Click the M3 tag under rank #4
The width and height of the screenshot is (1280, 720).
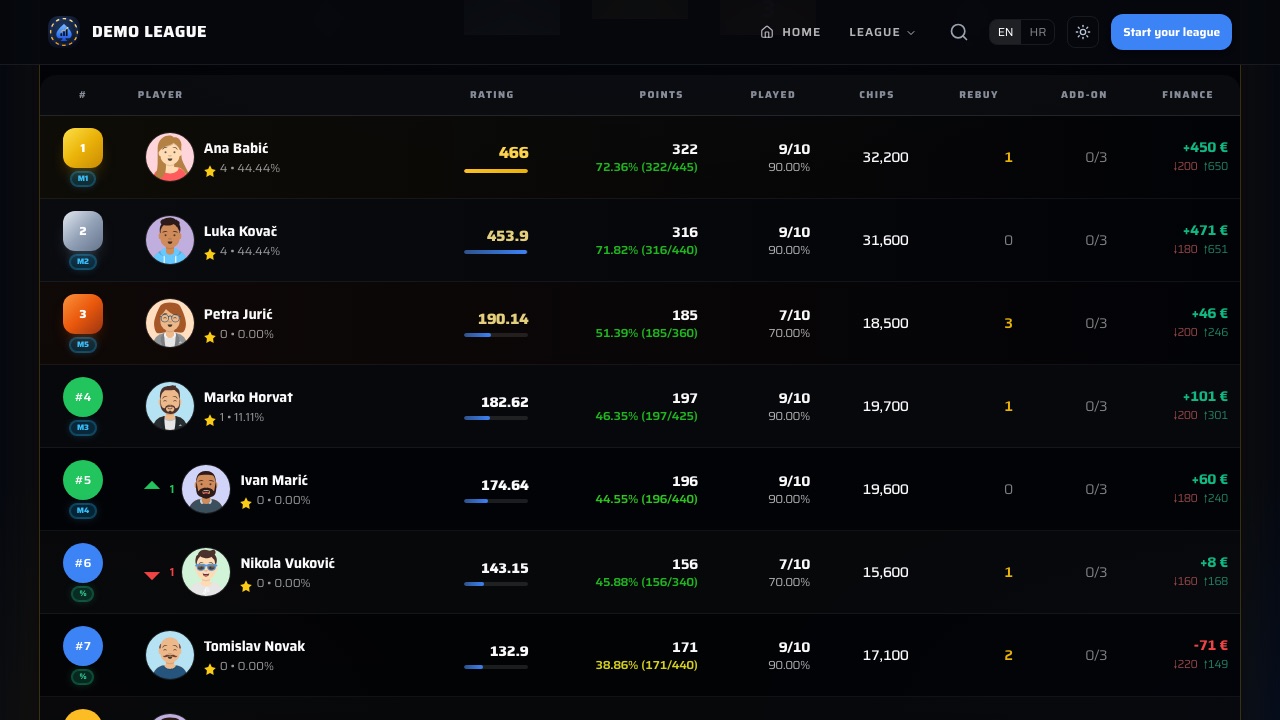[83, 428]
